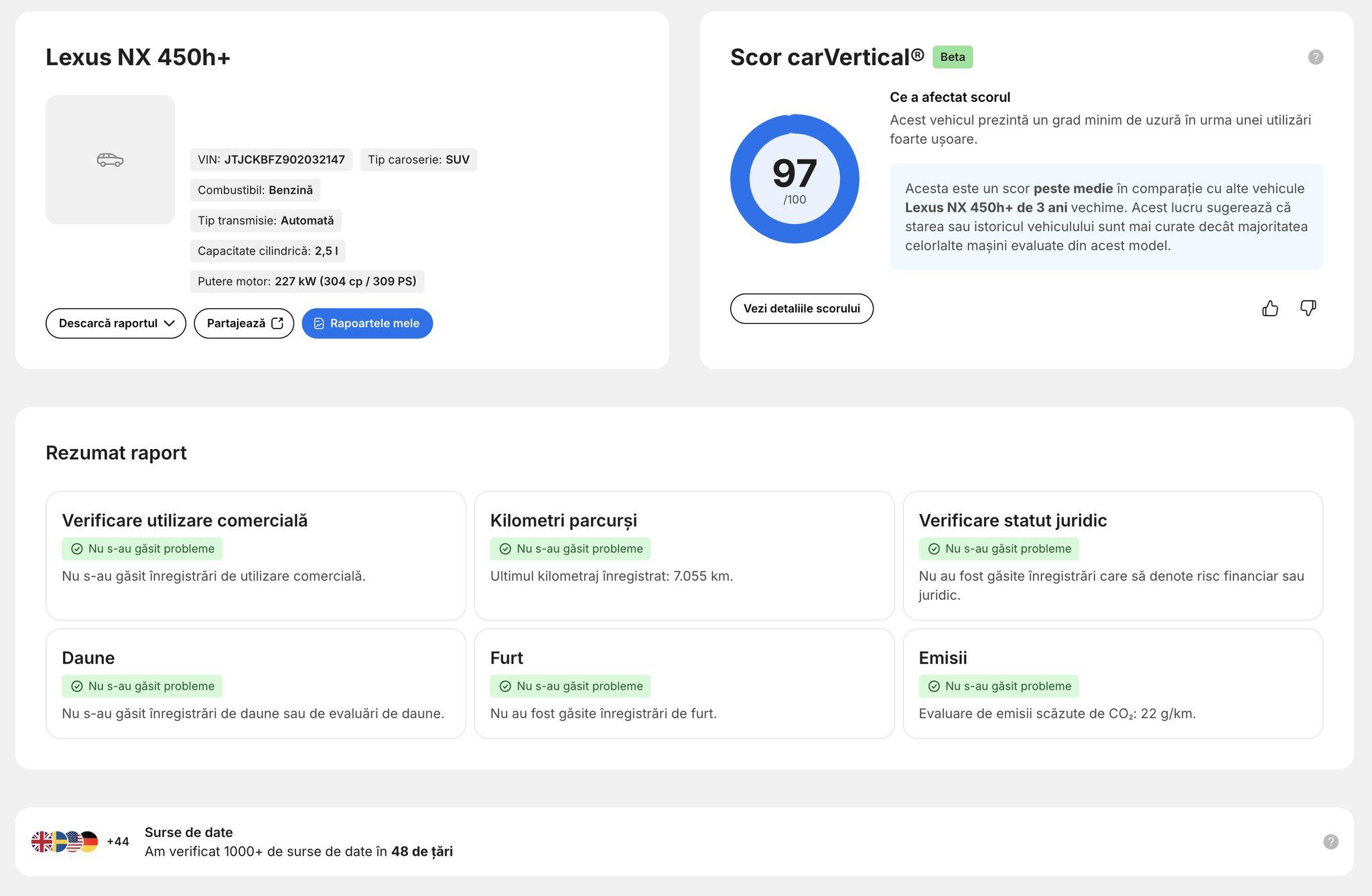Expand the Descarcă raportul dropdown
Image resolution: width=1372 pixels, height=896 pixels.
click(x=116, y=323)
